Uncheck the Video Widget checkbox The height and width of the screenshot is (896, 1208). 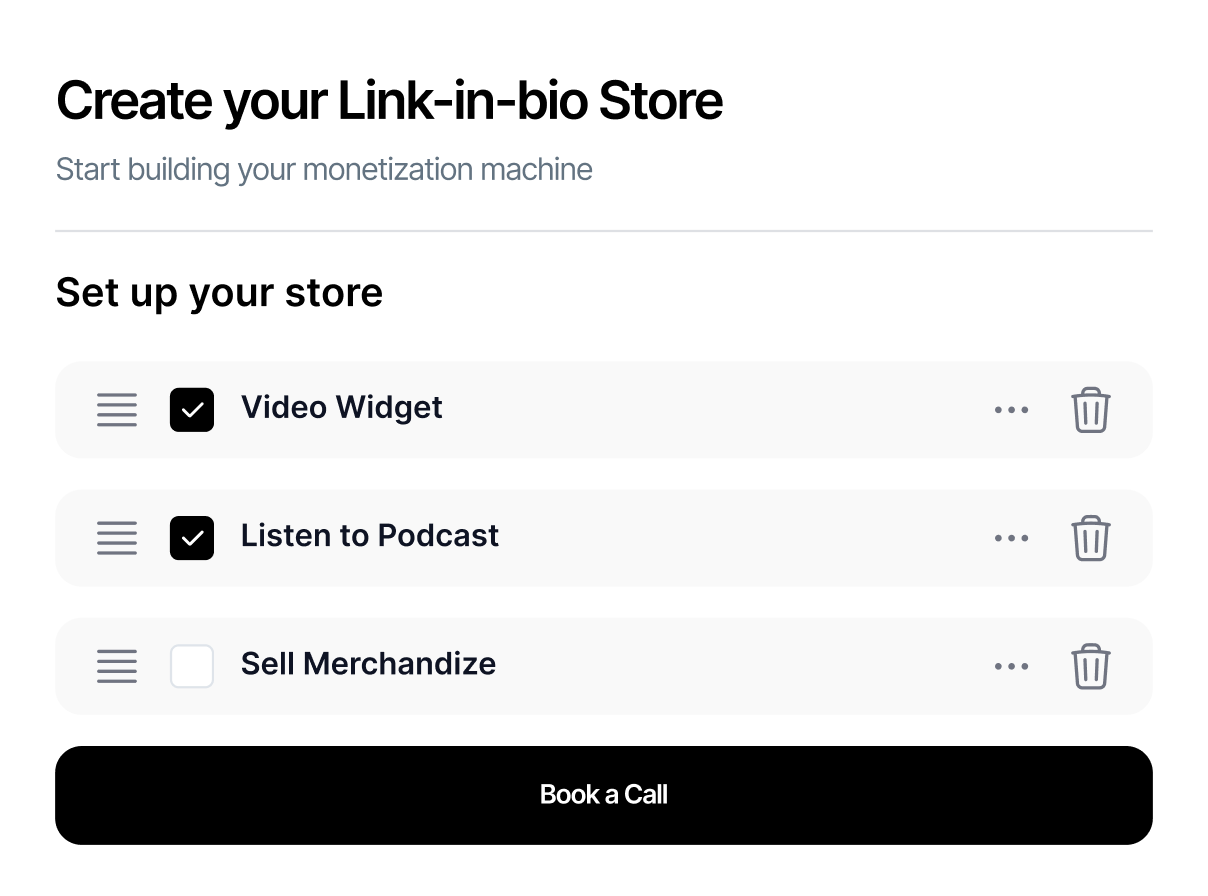[192, 409]
